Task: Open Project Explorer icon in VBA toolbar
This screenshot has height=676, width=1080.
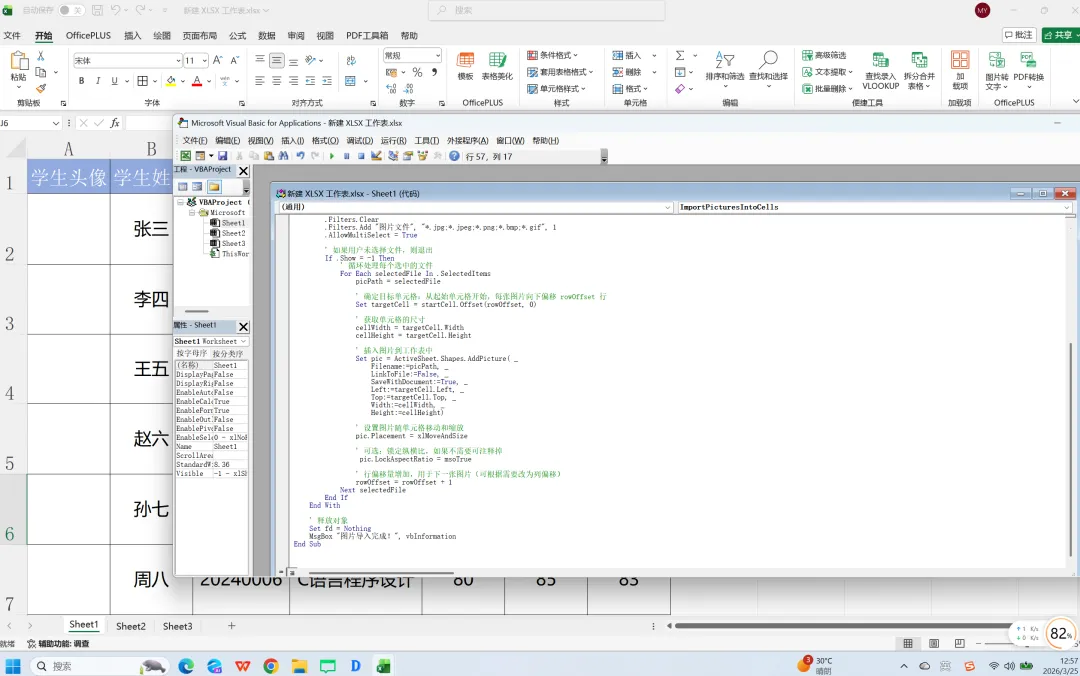Action: 393,156
